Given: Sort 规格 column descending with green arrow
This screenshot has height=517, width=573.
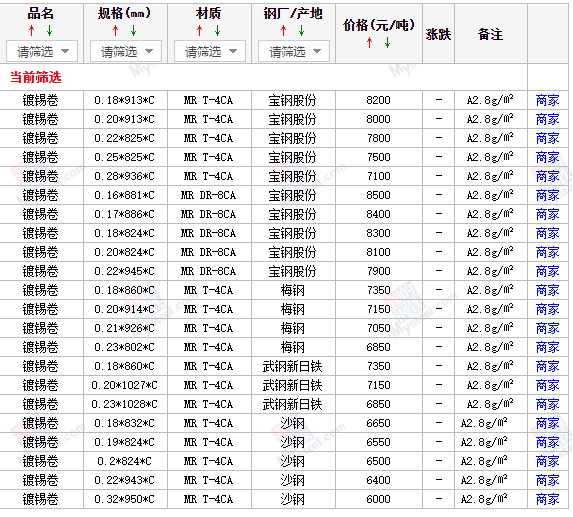Looking at the screenshot, I should 133,31.
